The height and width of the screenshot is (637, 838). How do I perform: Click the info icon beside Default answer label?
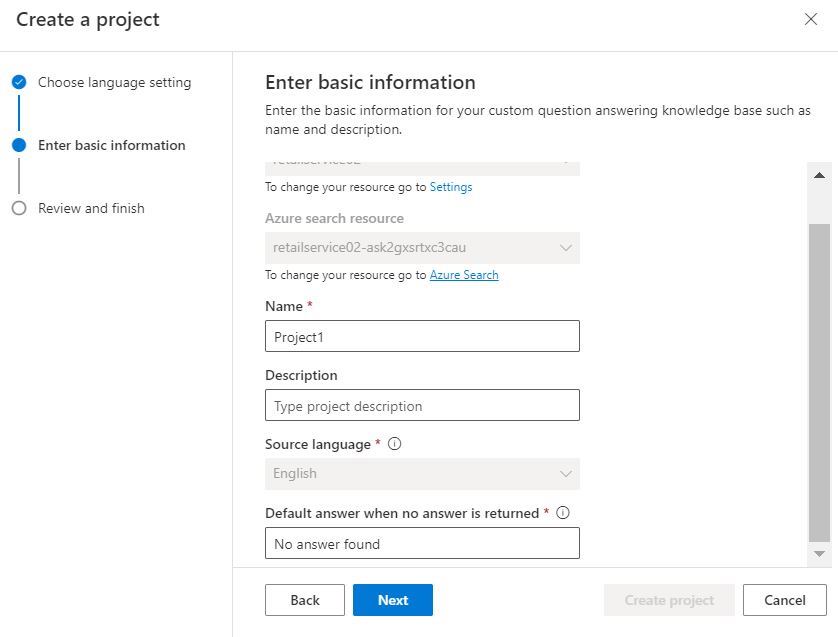pyautogui.click(x=563, y=512)
